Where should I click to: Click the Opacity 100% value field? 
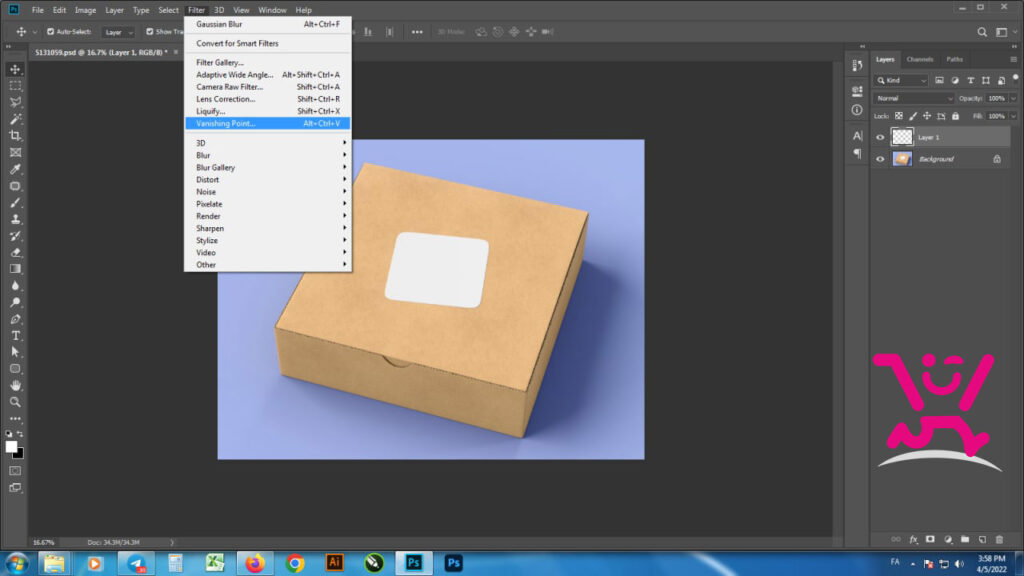click(x=997, y=98)
